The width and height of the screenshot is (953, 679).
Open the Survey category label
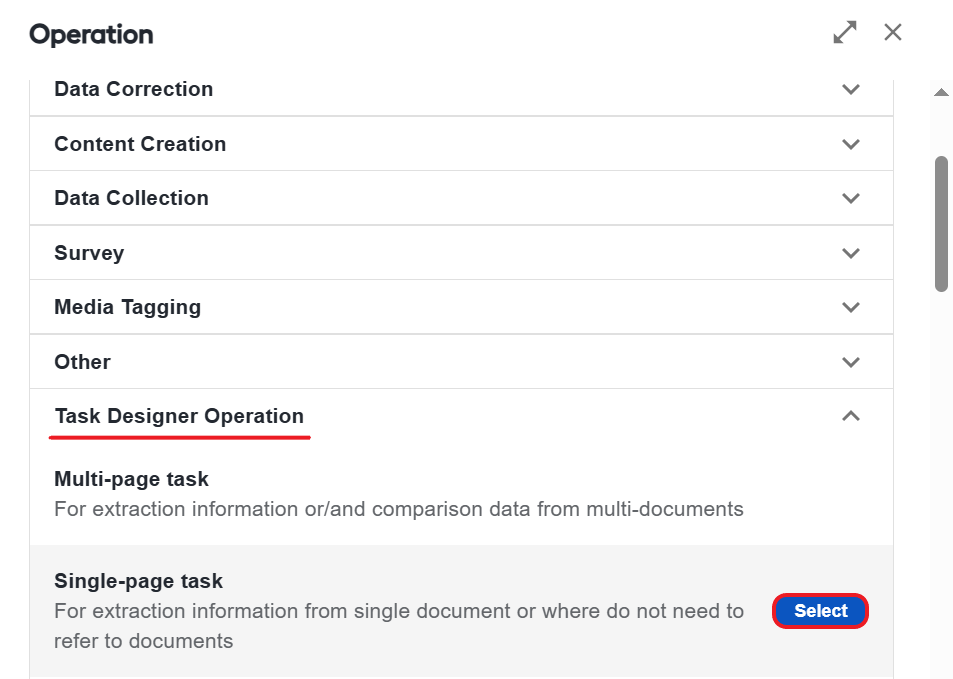[89, 253]
